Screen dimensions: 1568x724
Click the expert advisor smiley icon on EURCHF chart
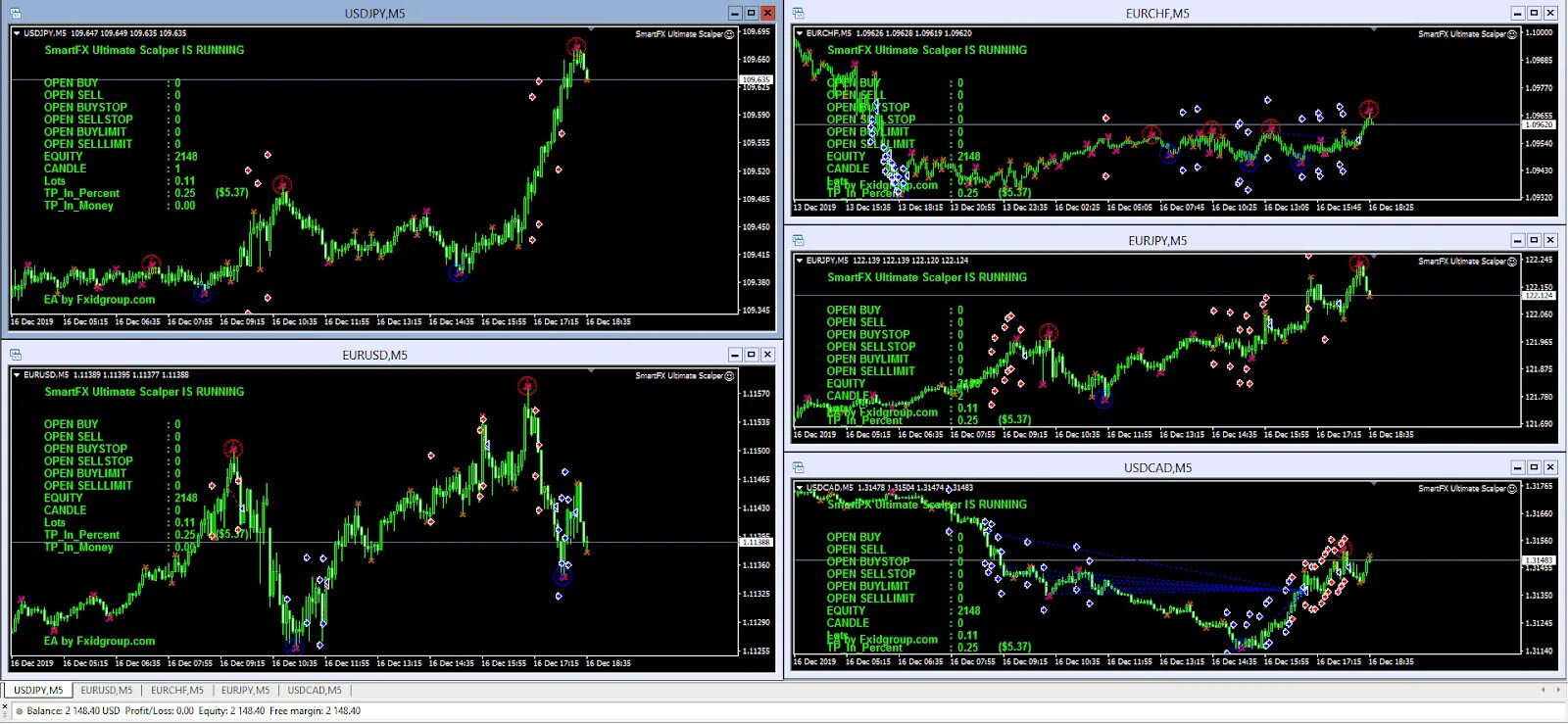pos(1512,34)
